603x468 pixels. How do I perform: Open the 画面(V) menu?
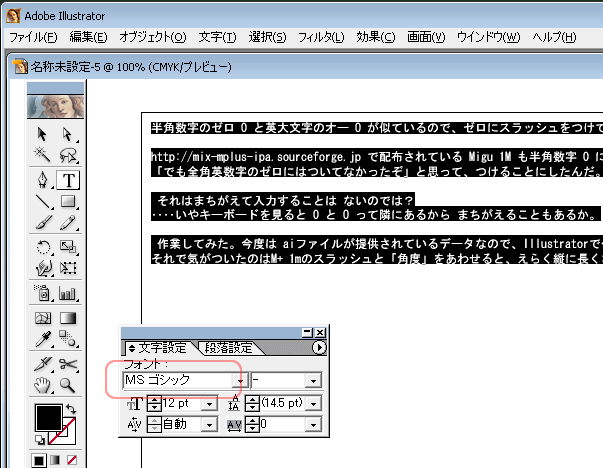coord(426,37)
